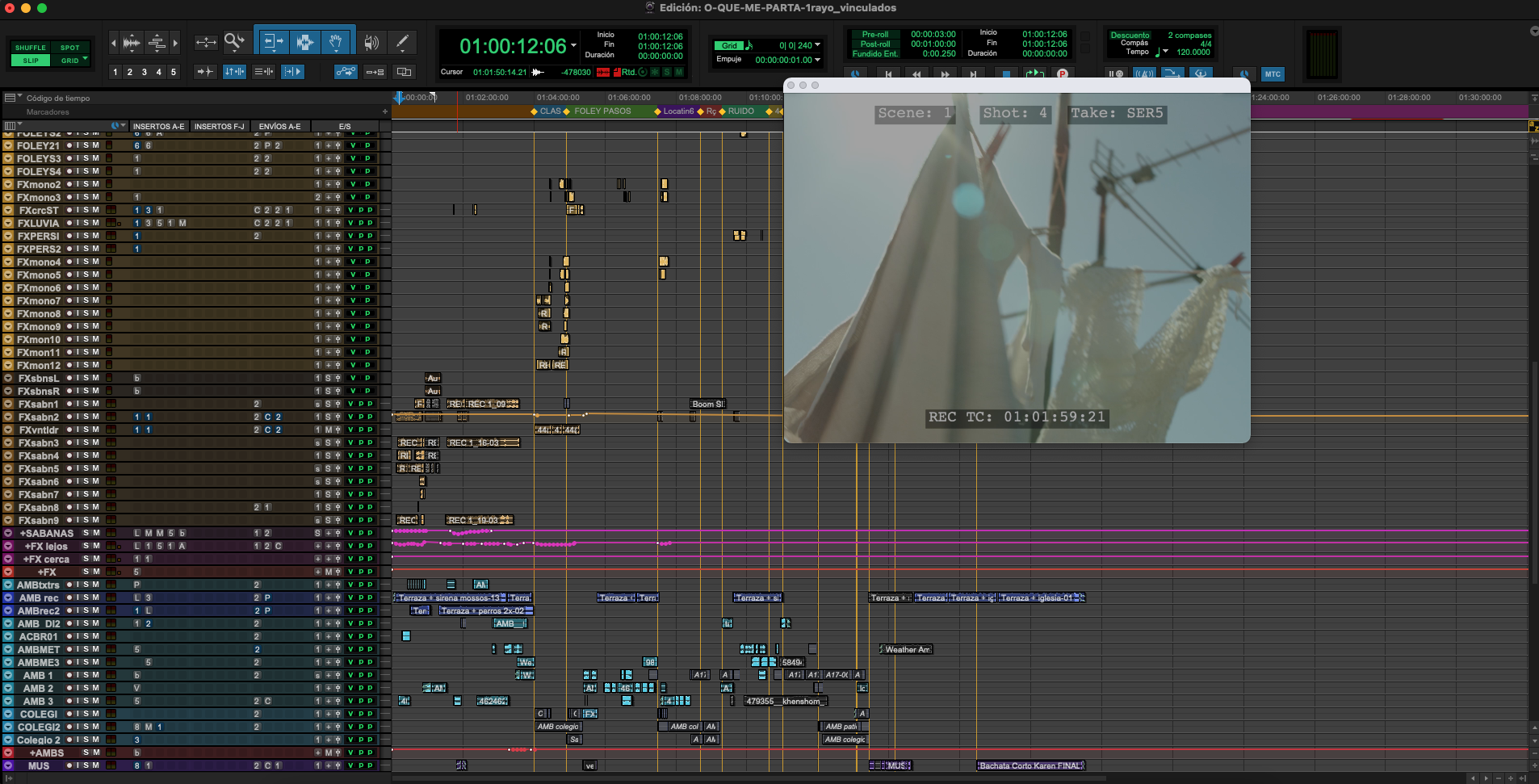Toggle the Pre-roll button
Viewport: 1539px width, 784px height.
(874, 35)
